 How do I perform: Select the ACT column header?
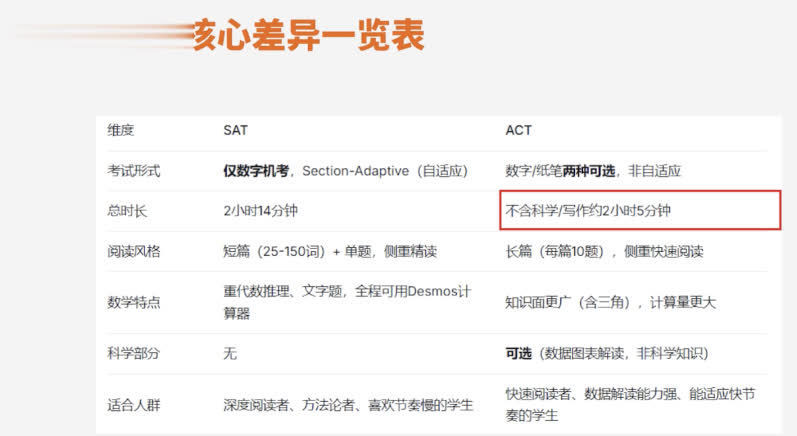coord(518,131)
